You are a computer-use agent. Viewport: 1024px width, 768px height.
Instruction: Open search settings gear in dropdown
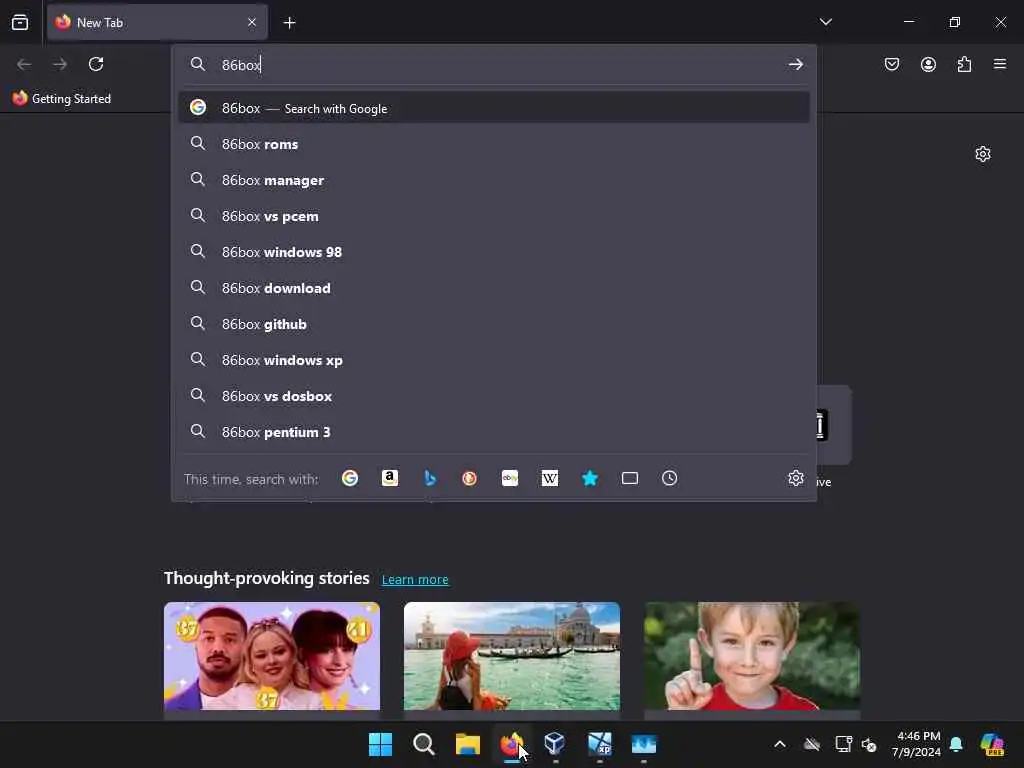click(795, 478)
